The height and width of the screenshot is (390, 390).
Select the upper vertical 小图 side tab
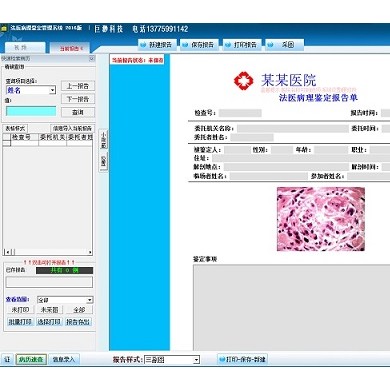[x=103, y=140]
